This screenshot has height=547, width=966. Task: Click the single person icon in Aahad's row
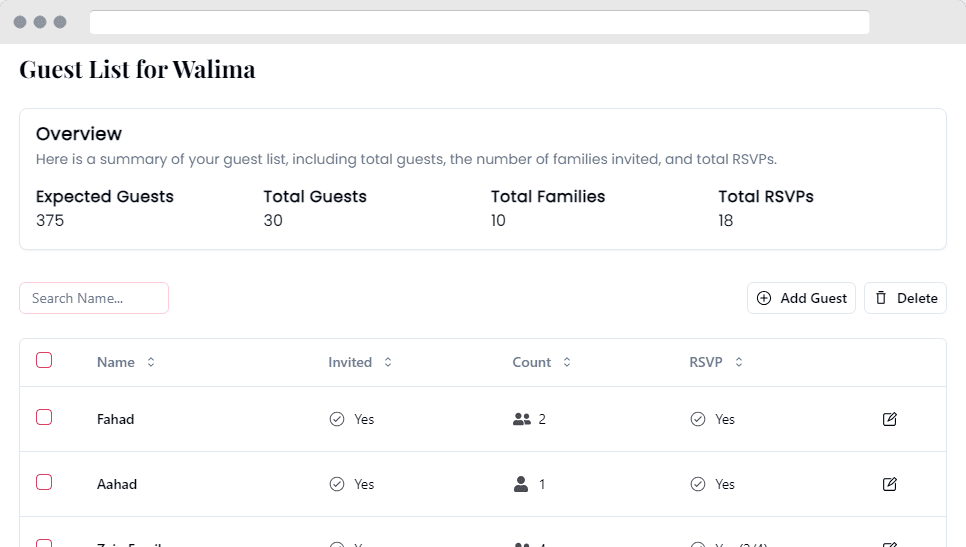pyautogui.click(x=520, y=484)
